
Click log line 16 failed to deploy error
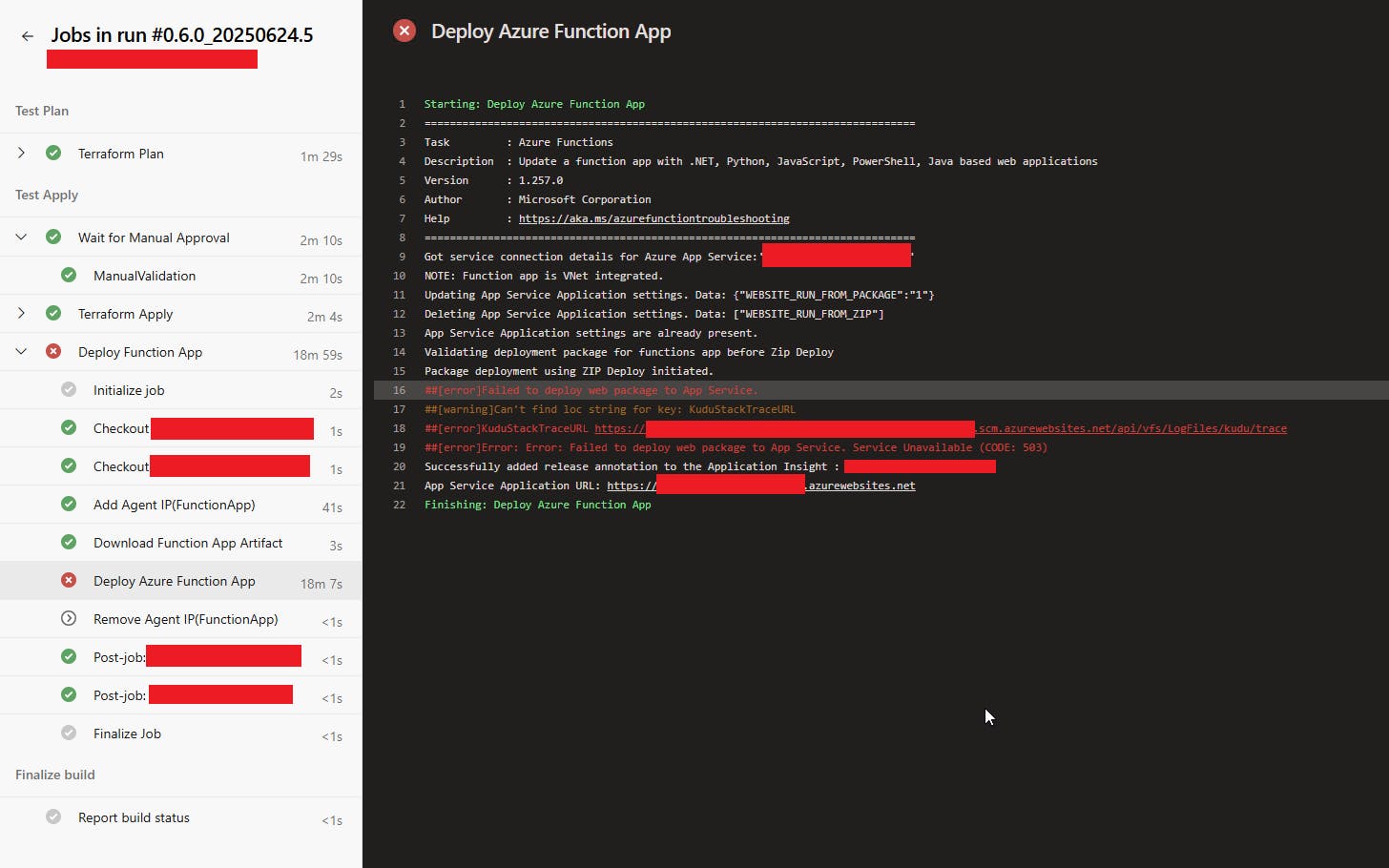click(x=591, y=390)
